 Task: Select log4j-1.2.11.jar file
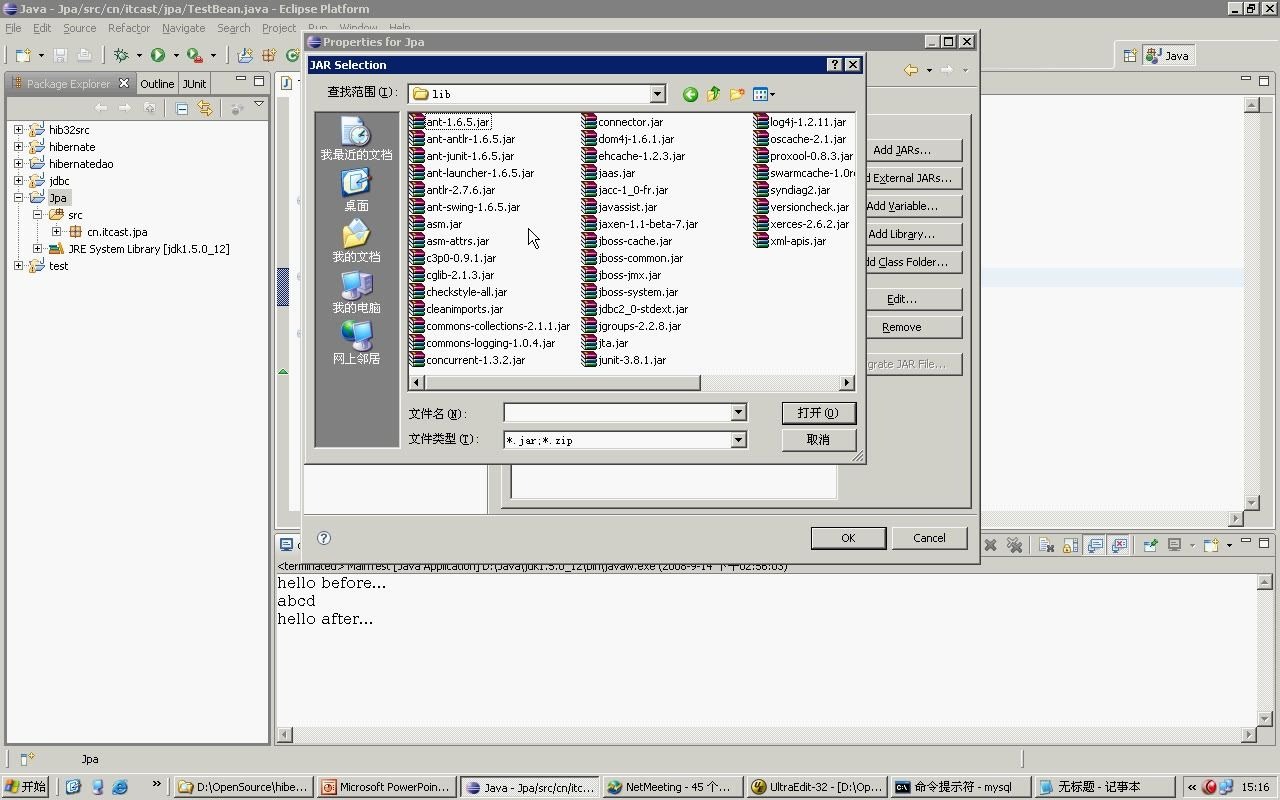pyautogui.click(x=800, y=122)
